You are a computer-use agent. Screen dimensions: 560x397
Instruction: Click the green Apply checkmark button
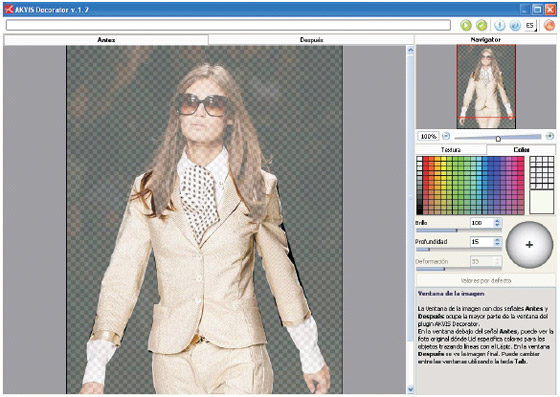(481, 25)
